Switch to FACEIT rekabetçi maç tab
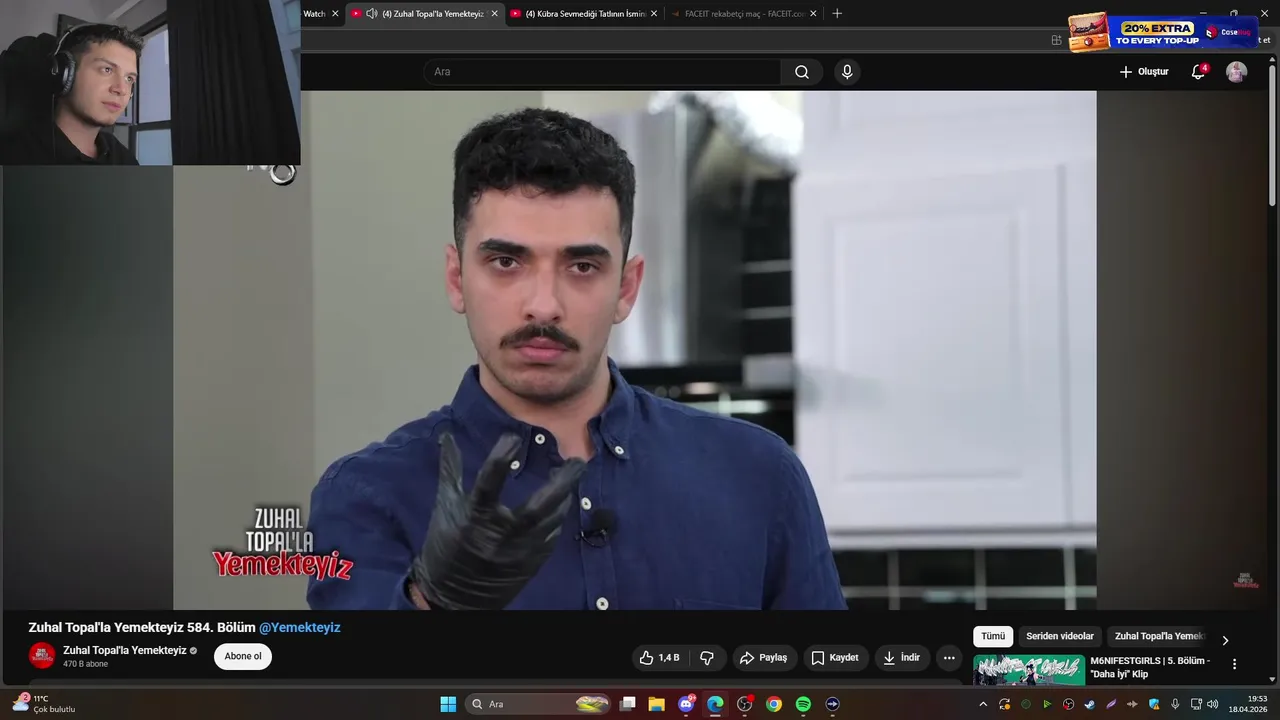Image resolution: width=1280 pixels, height=720 pixels. 744,14
